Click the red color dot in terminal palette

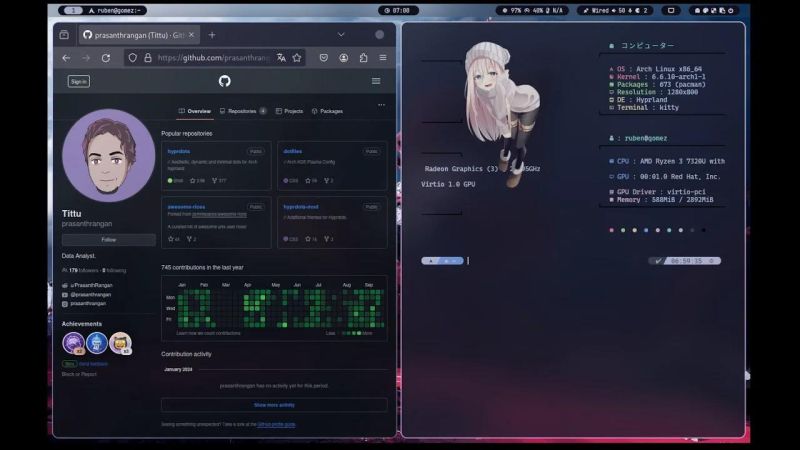pyautogui.click(x=611, y=230)
